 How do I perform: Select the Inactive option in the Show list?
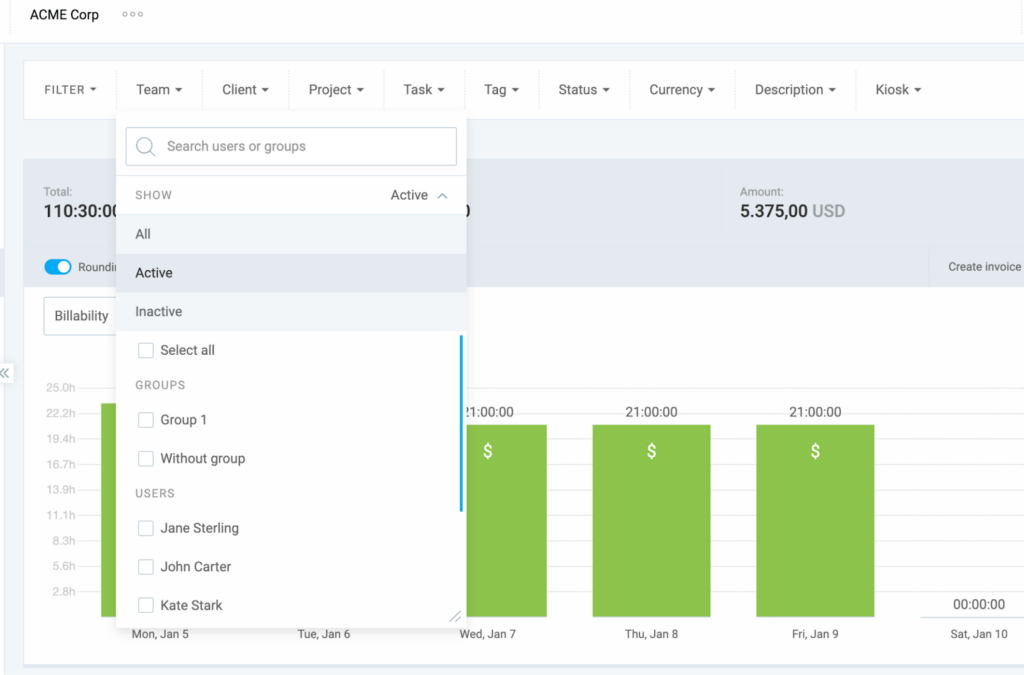pyautogui.click(x=159, y=312)
